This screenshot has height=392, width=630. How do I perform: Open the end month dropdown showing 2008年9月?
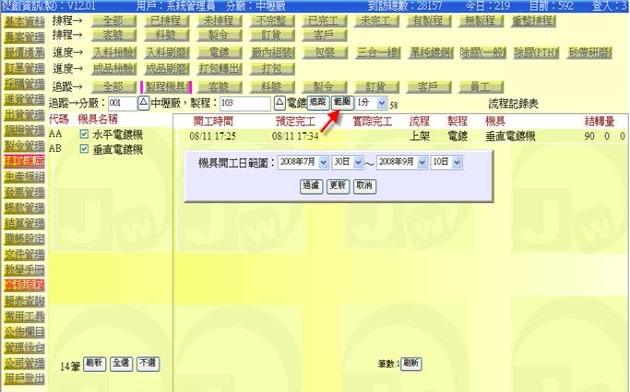click(422, 162)
